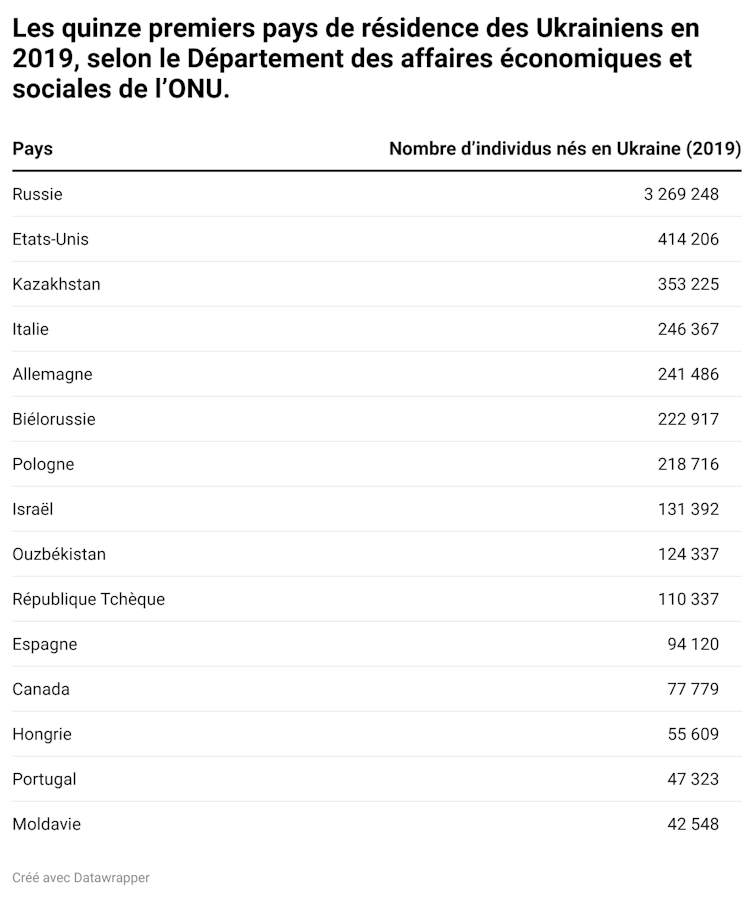Click the Hongrie country name
The image size is (754, 898).
click(42, 734)
